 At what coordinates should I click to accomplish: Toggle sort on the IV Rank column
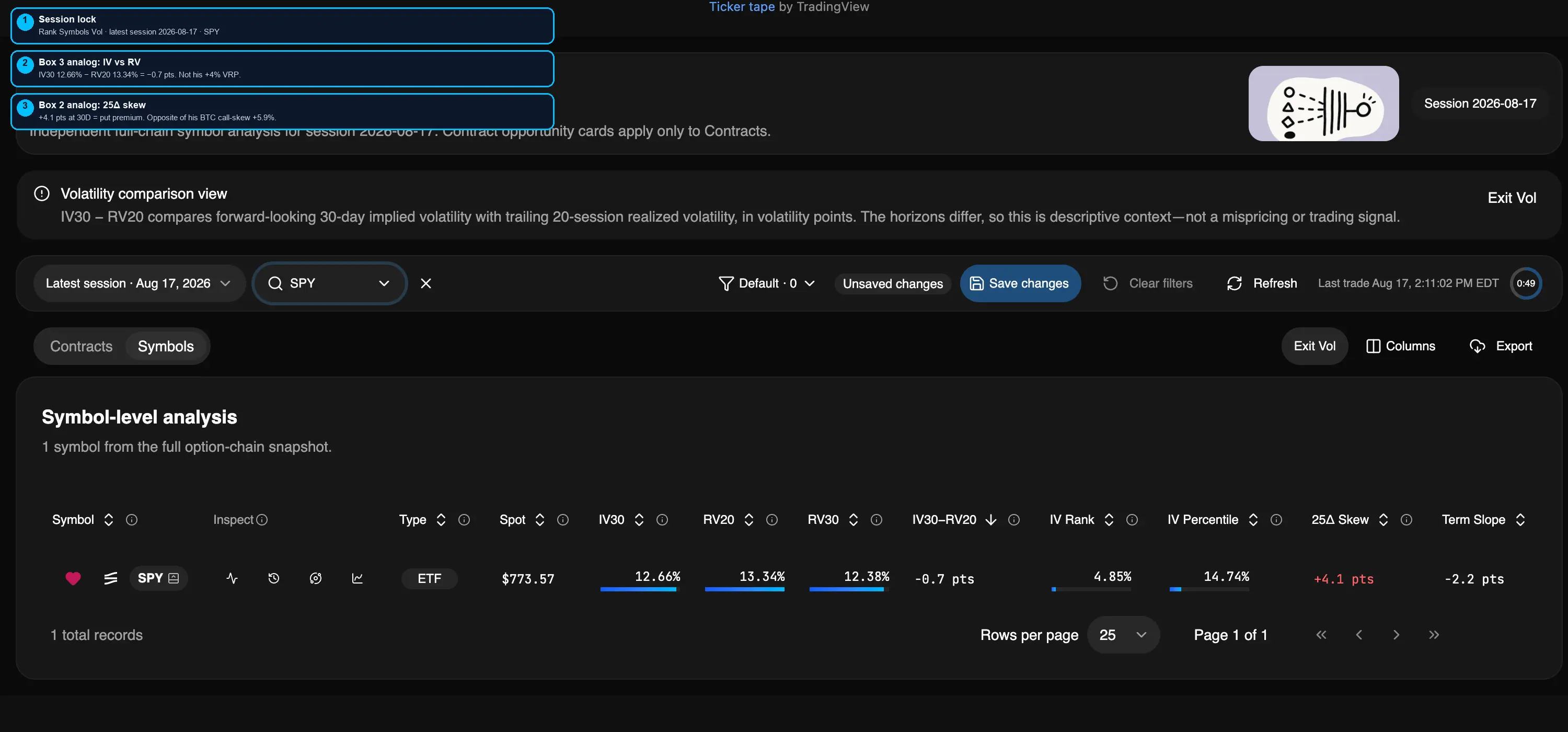pos(1109,520)
